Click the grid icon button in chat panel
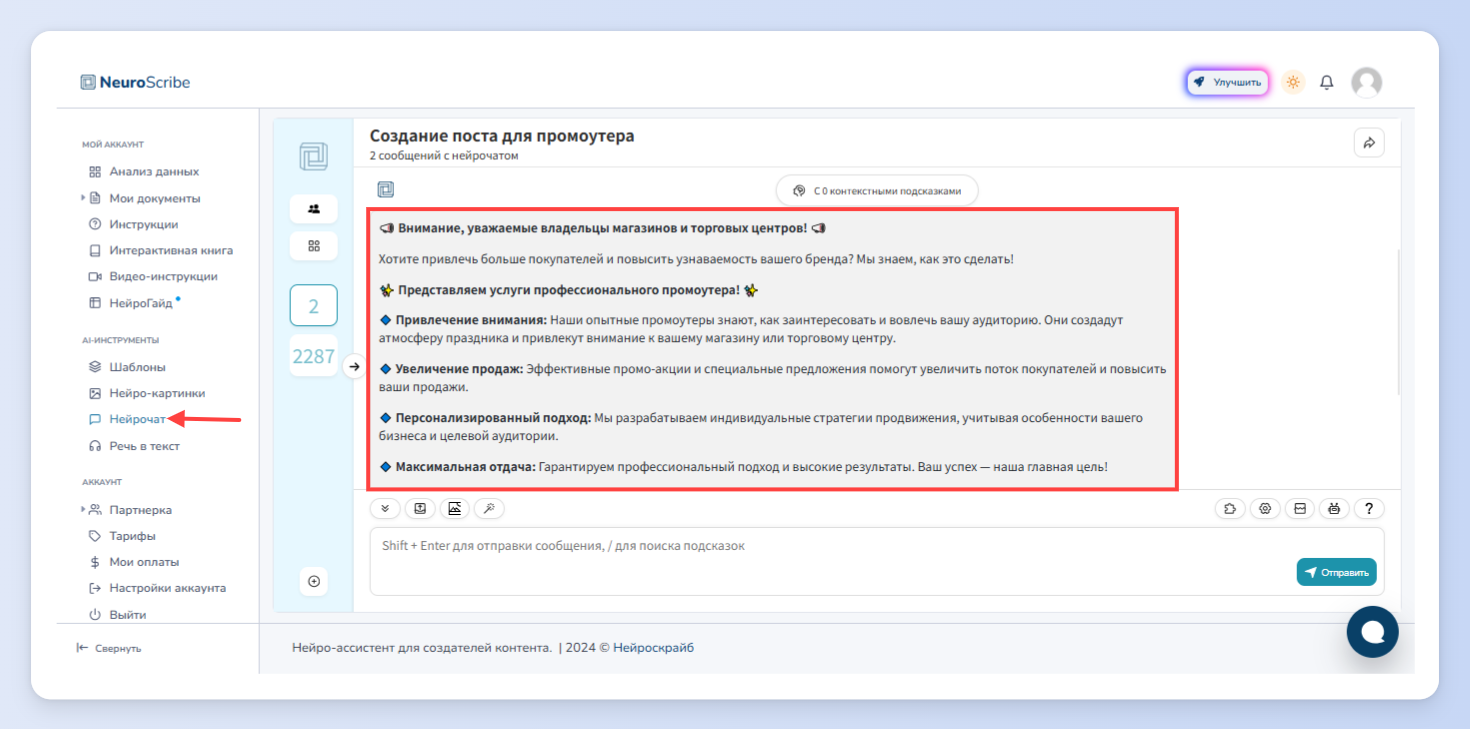 (314, 246)
